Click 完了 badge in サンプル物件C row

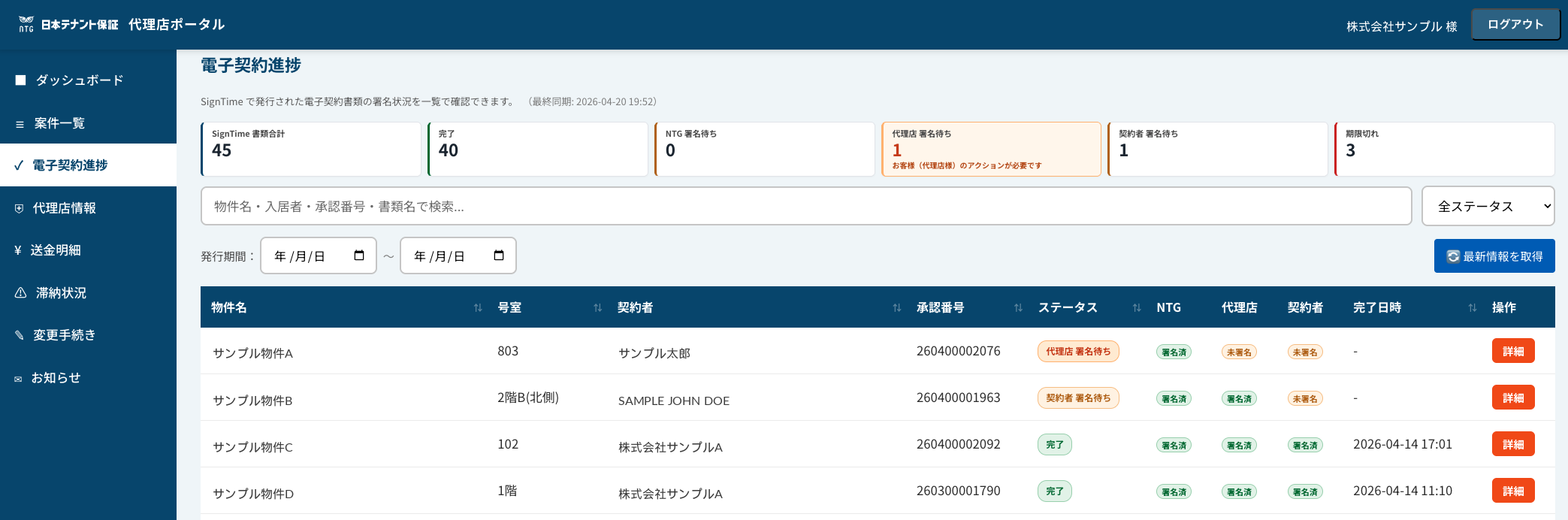(1055, 444)
